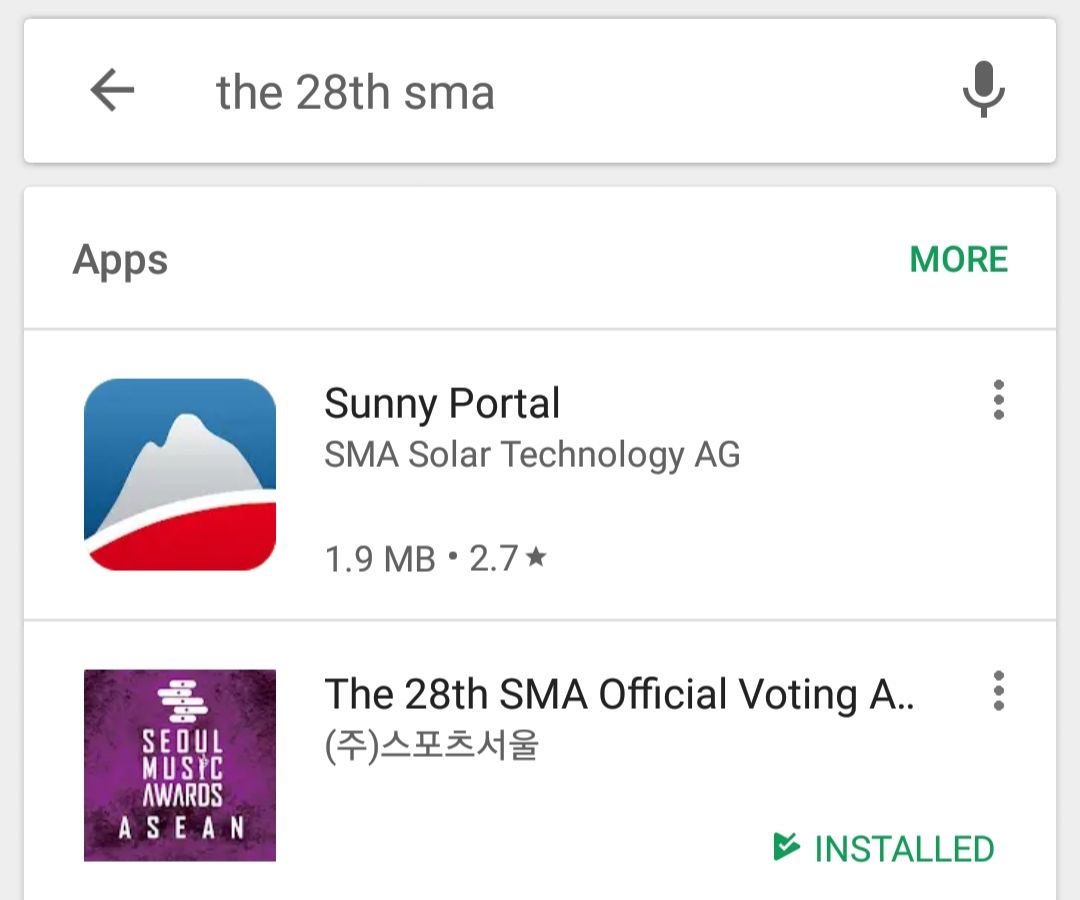
Task: Activate voice search microphone
Action: tap(983, 90)
